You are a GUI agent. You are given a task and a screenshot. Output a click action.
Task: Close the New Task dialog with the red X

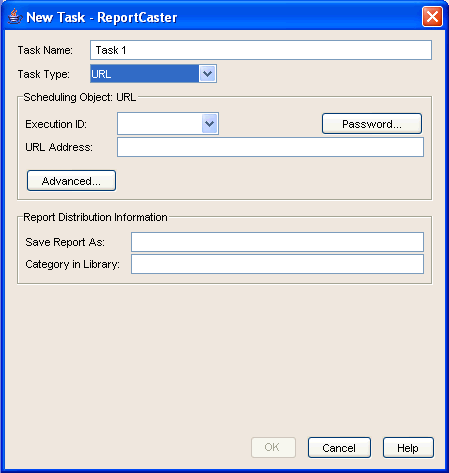[432, 16]
